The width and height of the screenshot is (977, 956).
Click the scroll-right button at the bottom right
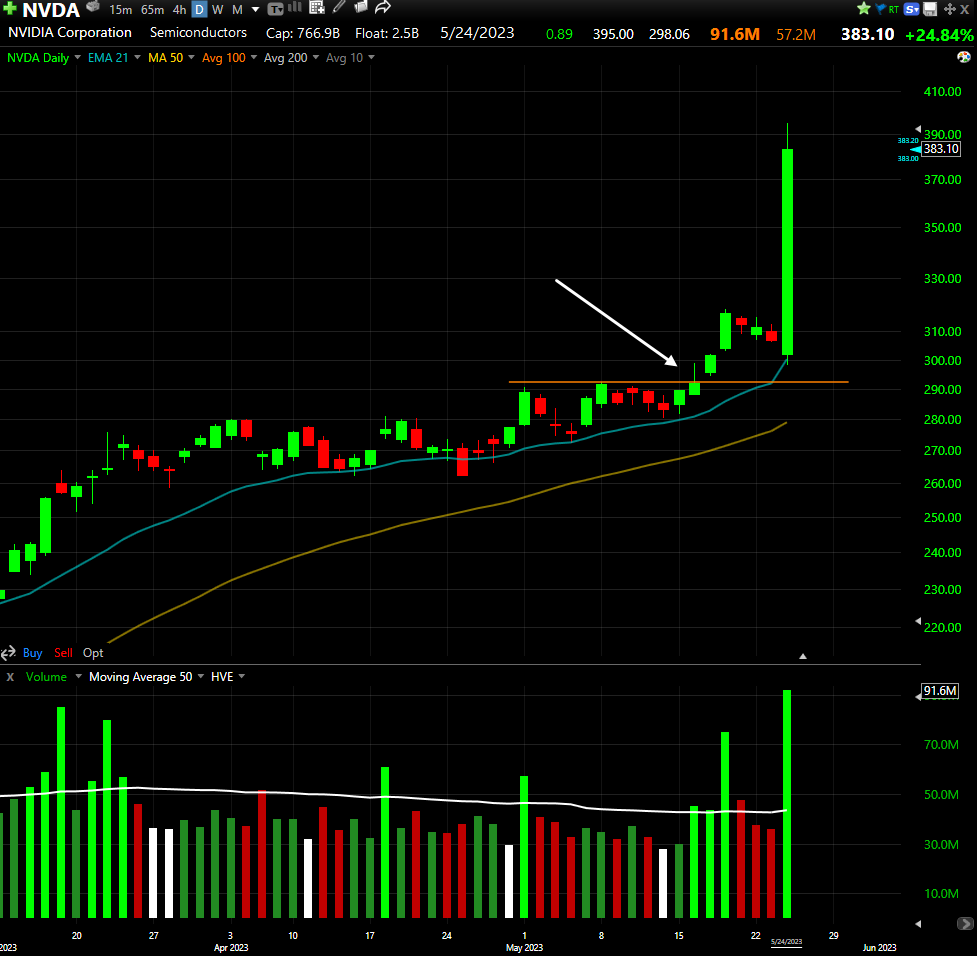point(965,924)
